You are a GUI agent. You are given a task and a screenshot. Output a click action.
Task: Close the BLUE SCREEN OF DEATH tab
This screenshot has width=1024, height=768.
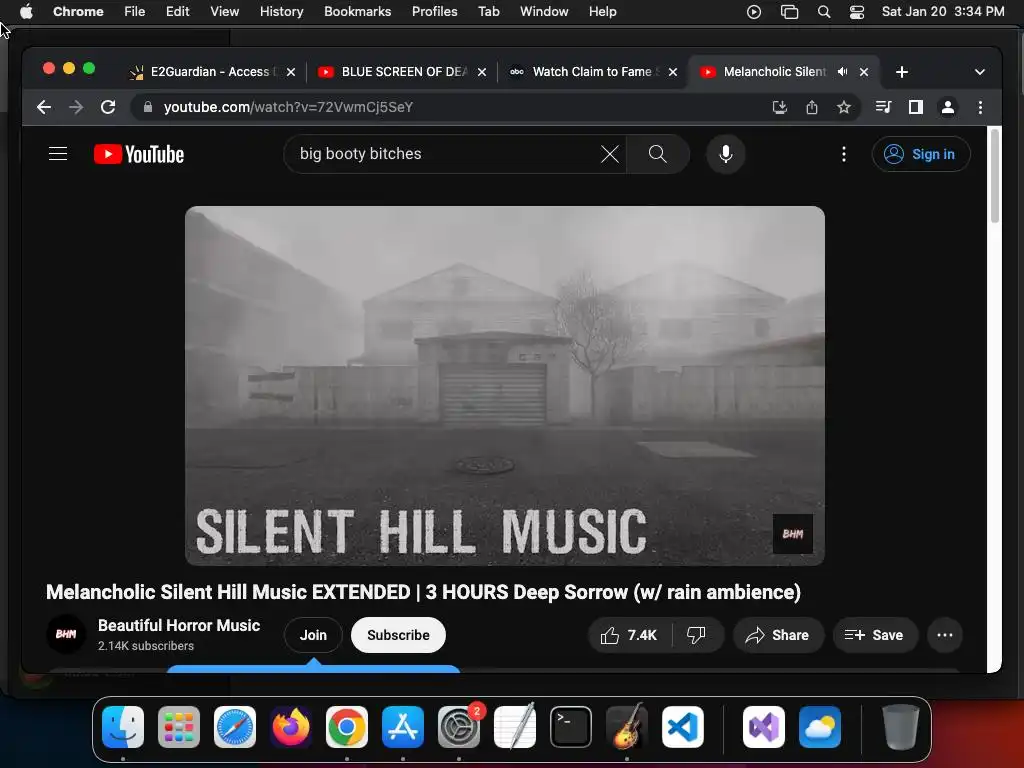[481, 72]
